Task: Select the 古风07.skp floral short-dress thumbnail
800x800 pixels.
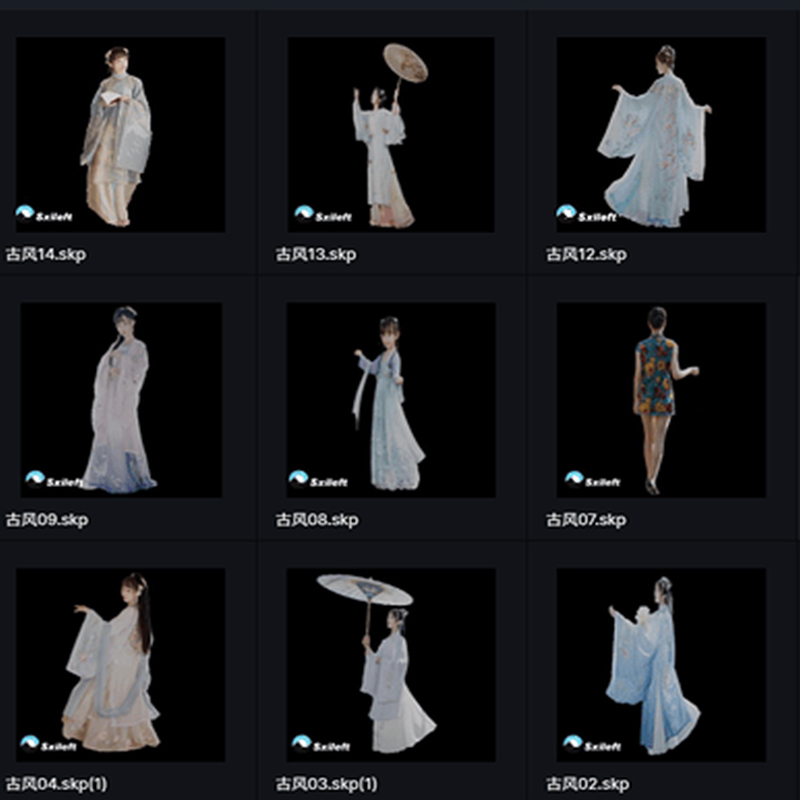Action: pyautogui.click(x=660, y=400)
